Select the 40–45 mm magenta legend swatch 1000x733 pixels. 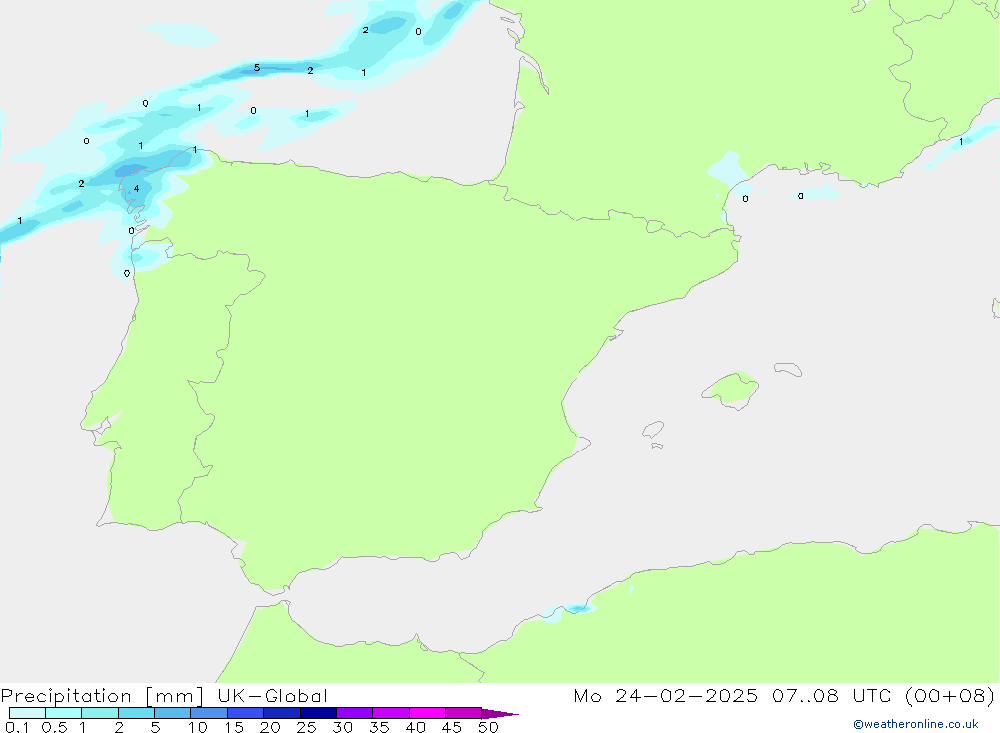click(427, 713)
